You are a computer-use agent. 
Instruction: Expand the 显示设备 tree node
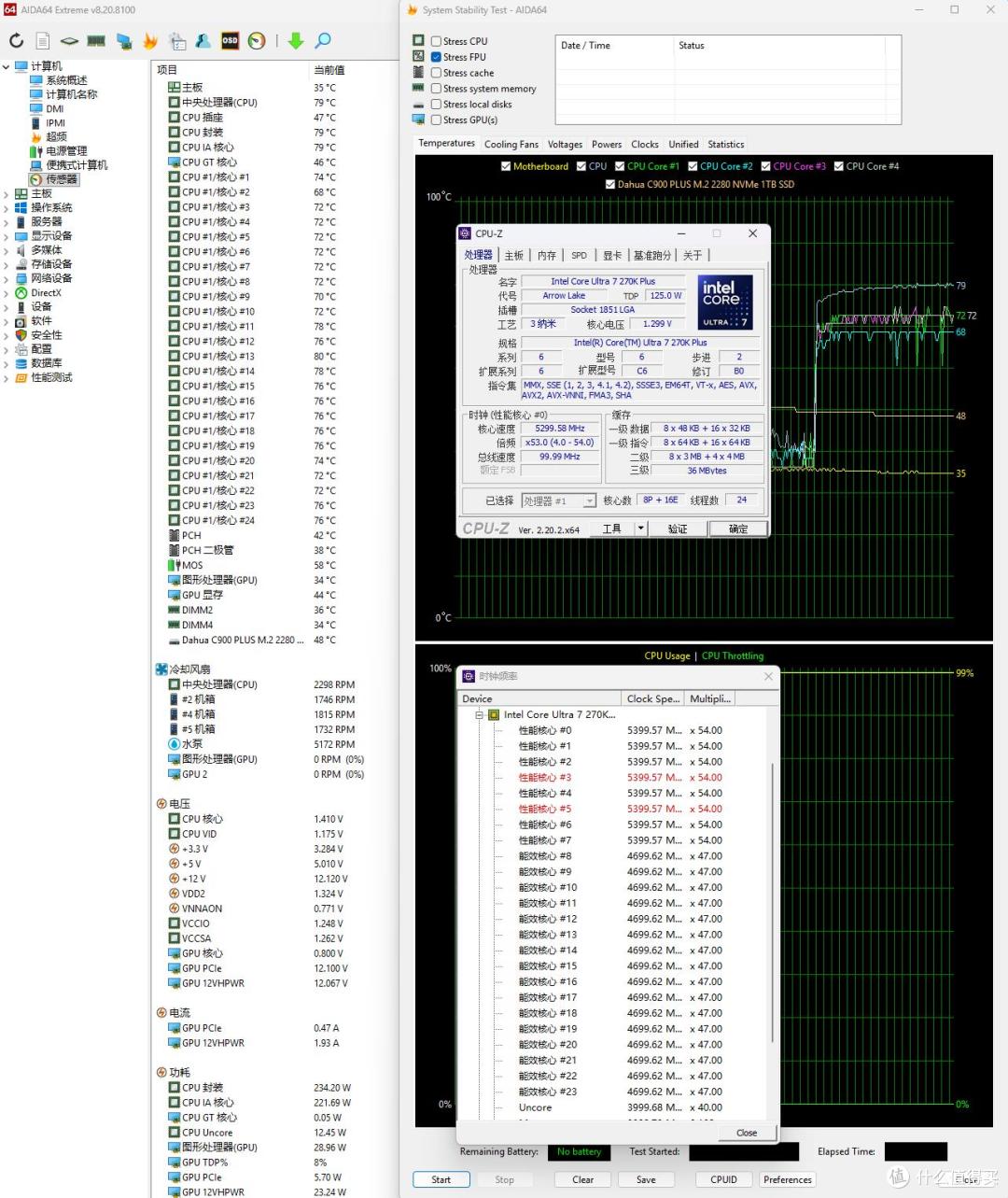coord(7,235)
